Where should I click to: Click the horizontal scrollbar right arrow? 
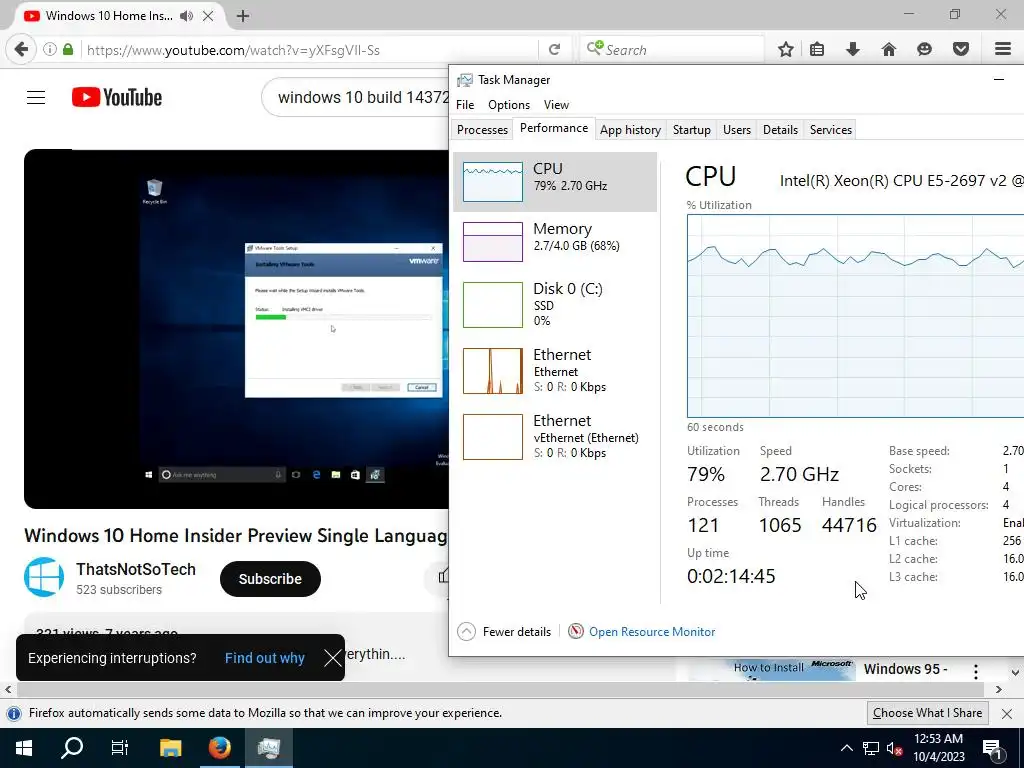pyautogui.click(x=999, y=689)
